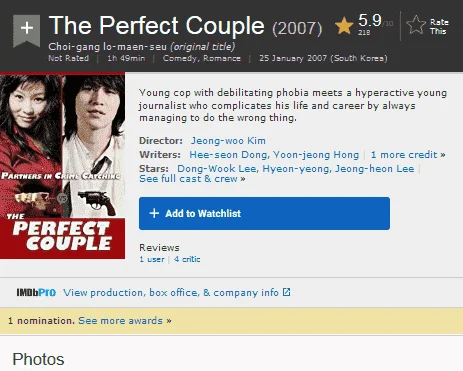Select star Hyeon-yeong
The height and width of the screenshot is (371, 463).
coord(297,169)
